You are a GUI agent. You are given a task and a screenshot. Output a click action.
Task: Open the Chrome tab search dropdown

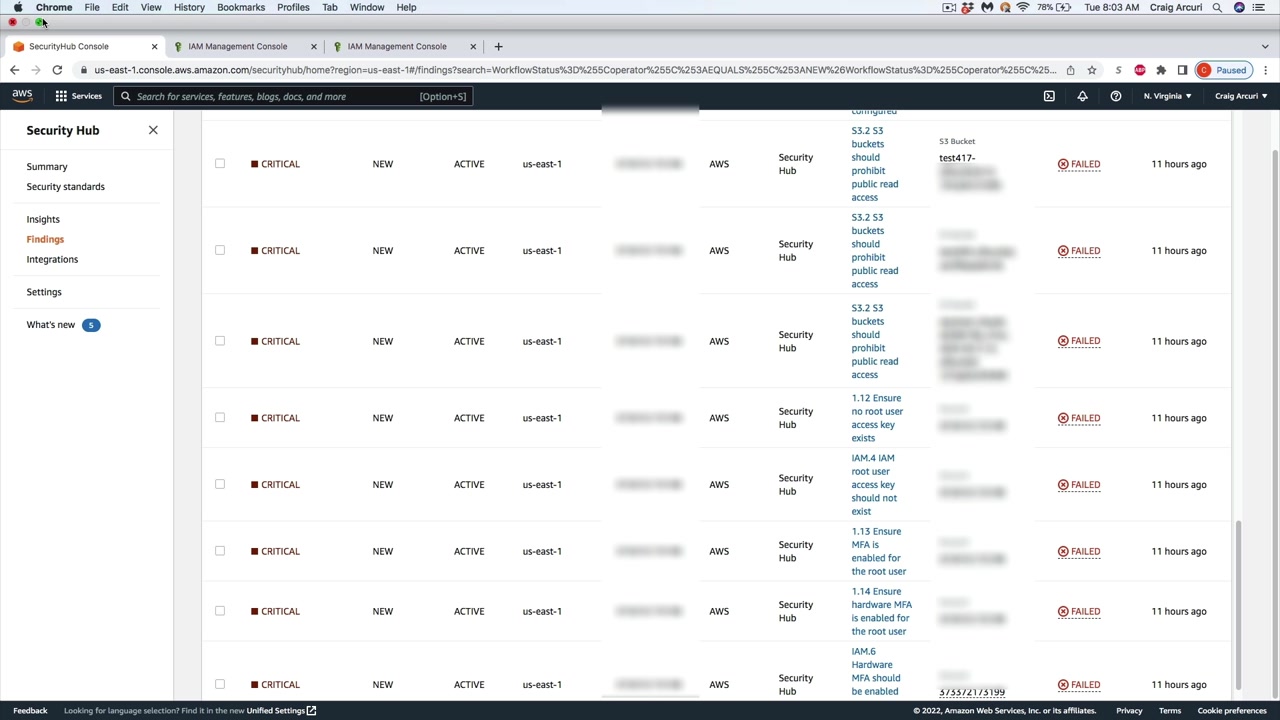pos(1265,46)
